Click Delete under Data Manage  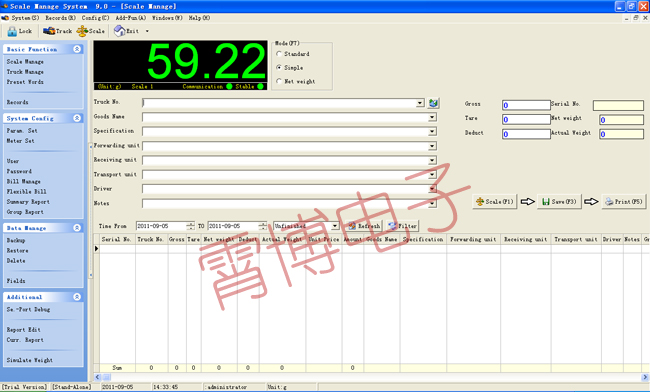click(16, 261)
